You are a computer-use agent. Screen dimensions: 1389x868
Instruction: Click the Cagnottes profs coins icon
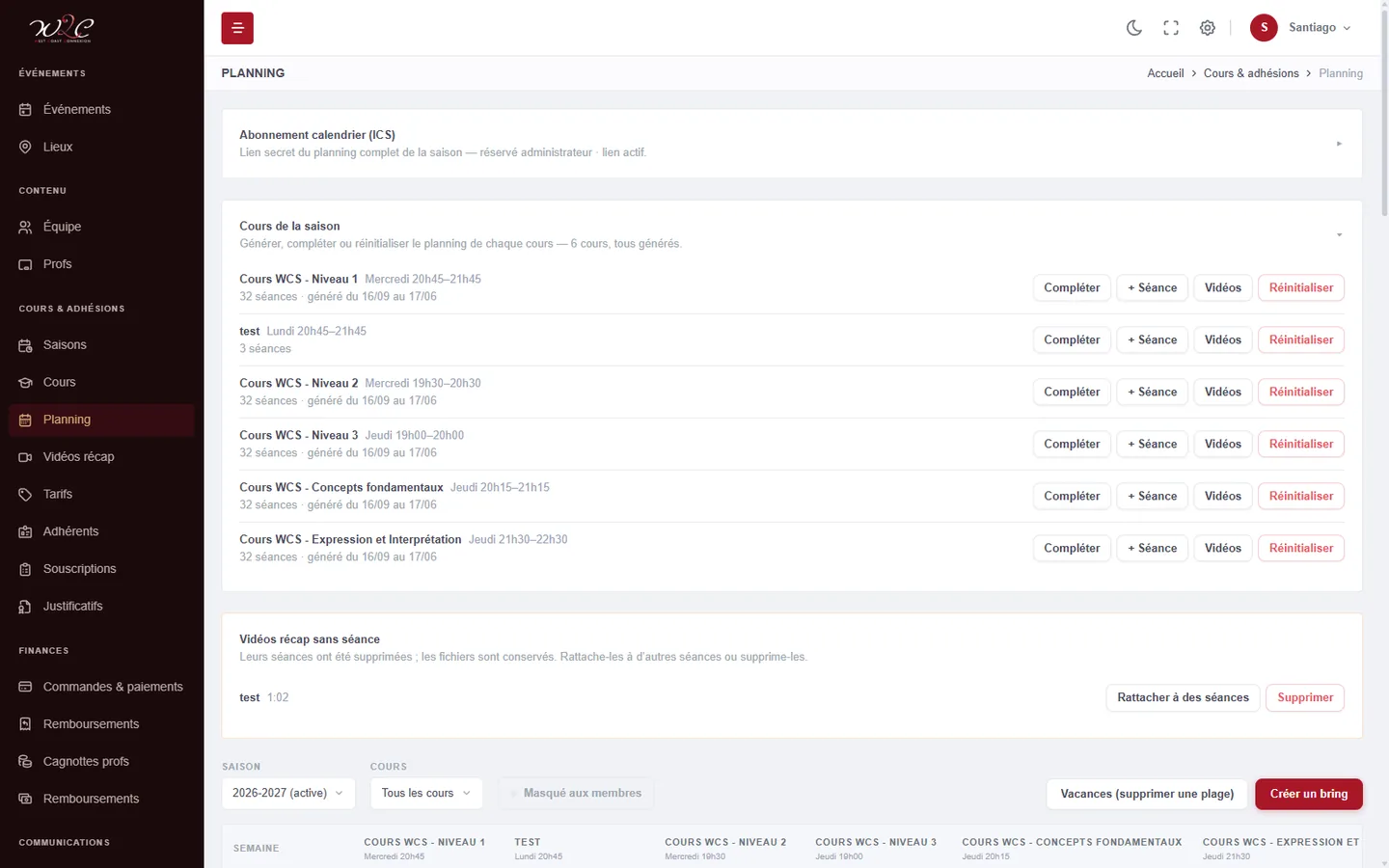tap(25, 762)
